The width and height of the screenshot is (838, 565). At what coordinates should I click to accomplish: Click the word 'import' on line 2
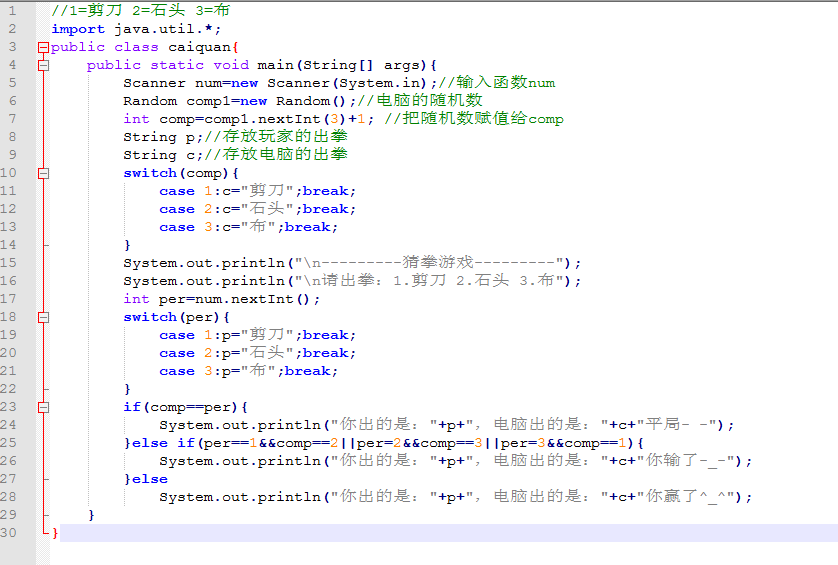click(x=78, y=29)
